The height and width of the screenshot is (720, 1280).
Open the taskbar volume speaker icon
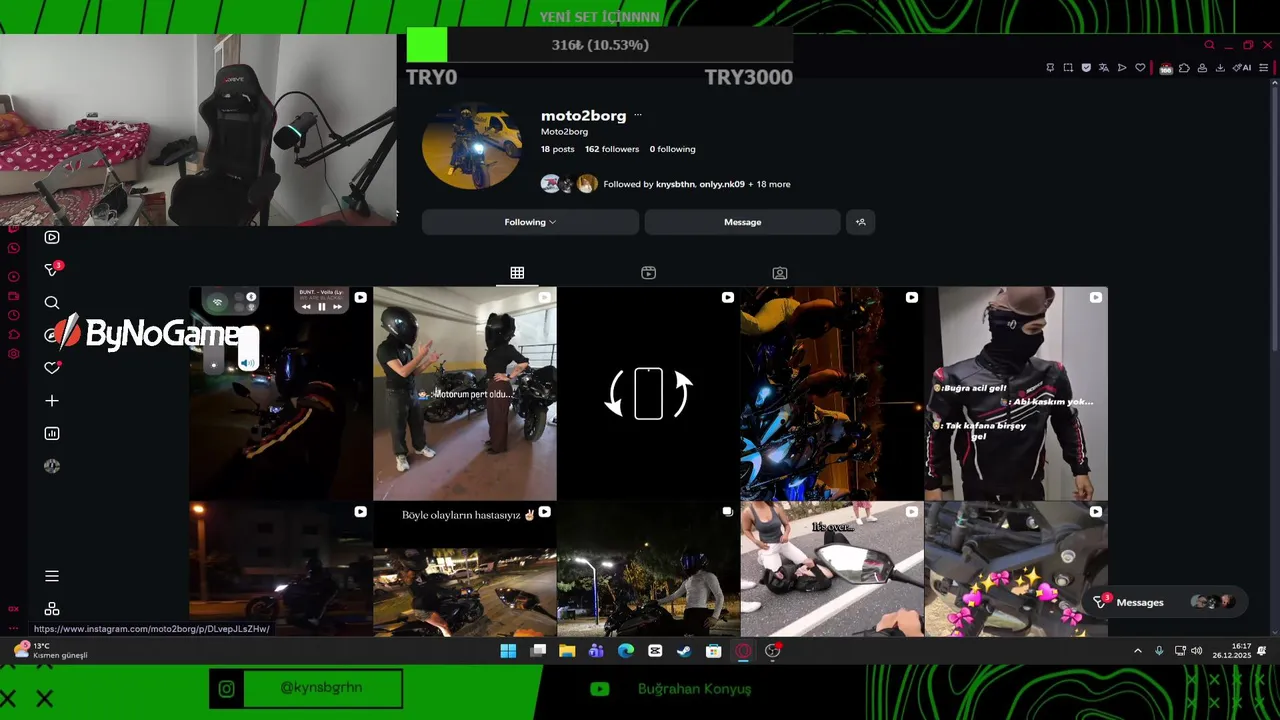(x=1196, y=651)
